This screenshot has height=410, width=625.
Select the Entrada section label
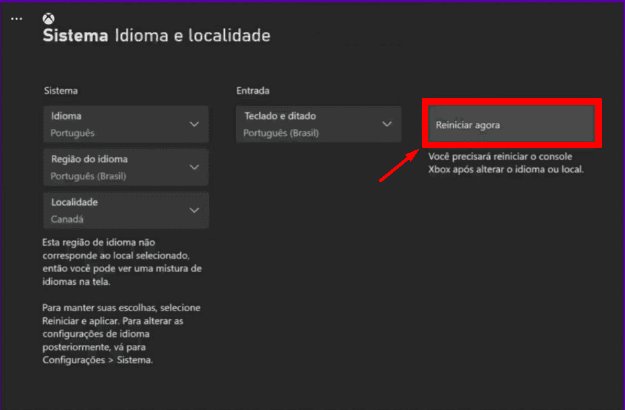pyautogui.click(x=253, y=91)
